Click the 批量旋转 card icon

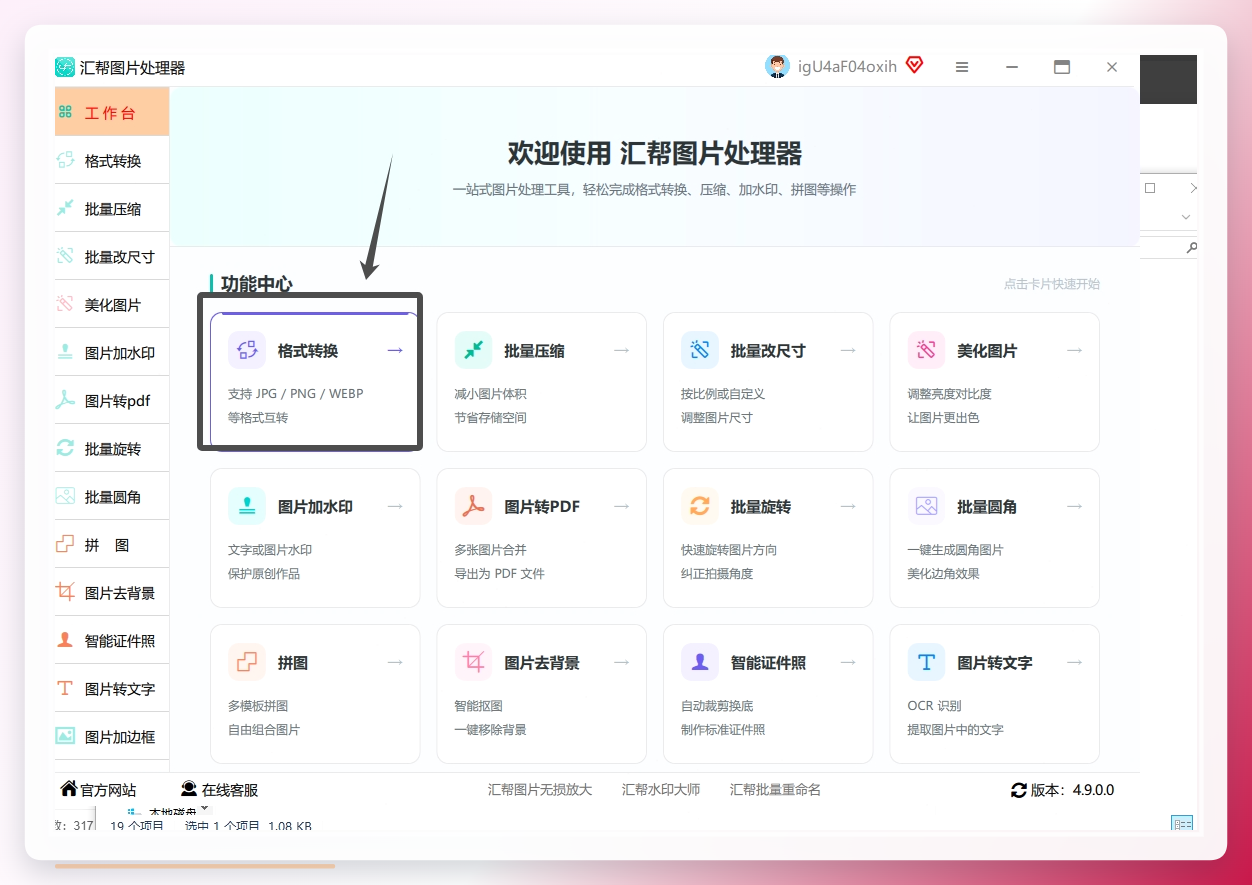pyautogui.click(x=700, y=506)
